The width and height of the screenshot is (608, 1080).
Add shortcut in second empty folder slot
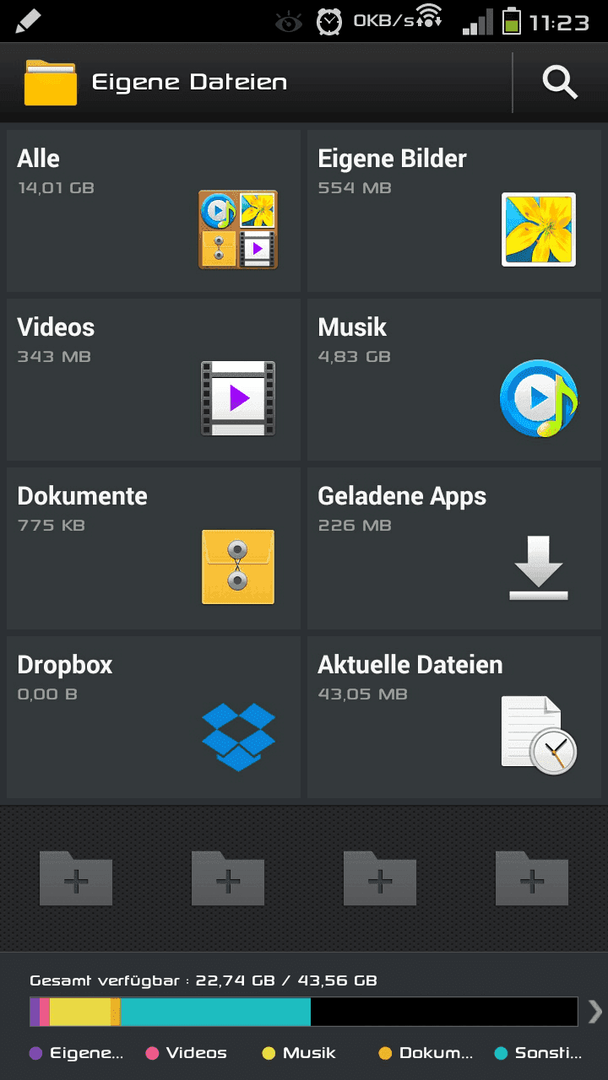click(228, 878)
